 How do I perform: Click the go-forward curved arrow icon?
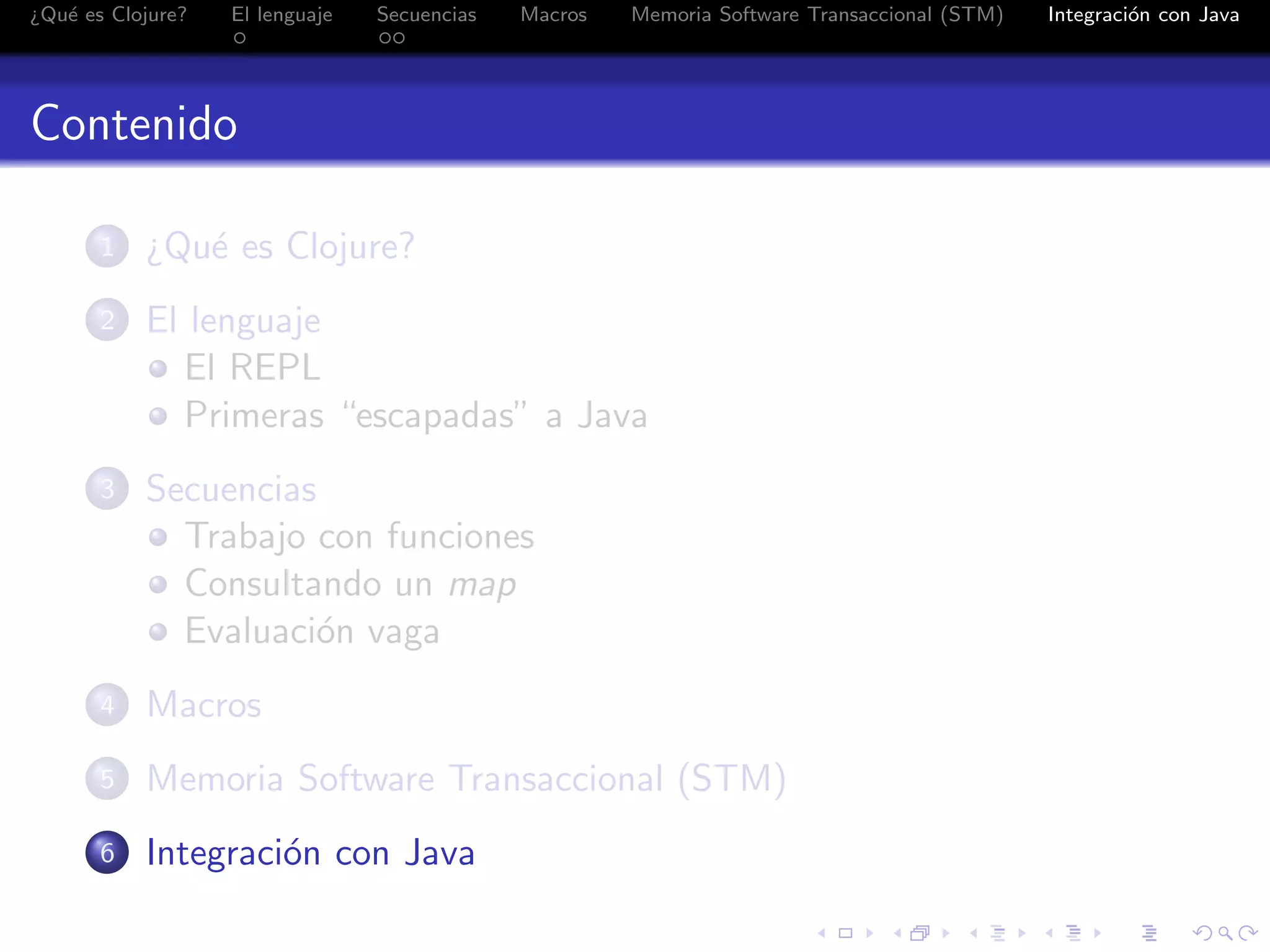point(1248,933)
